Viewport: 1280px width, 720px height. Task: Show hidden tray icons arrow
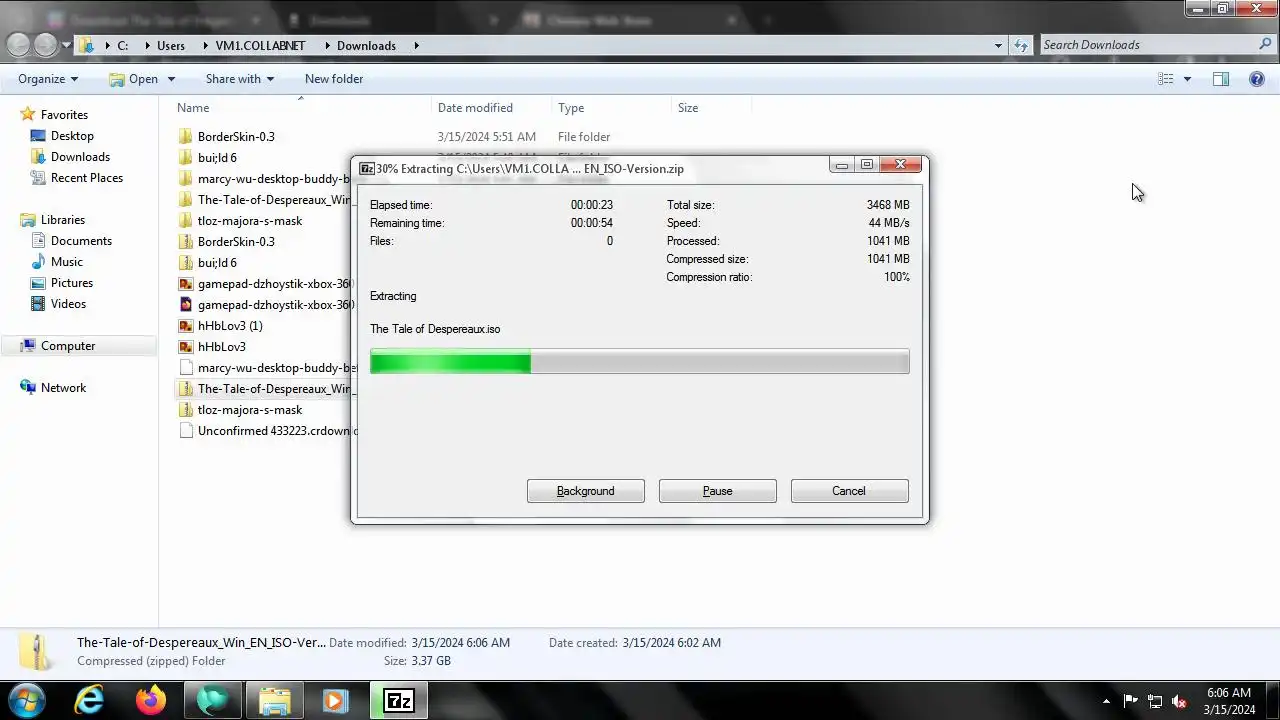coord(1105,701)
